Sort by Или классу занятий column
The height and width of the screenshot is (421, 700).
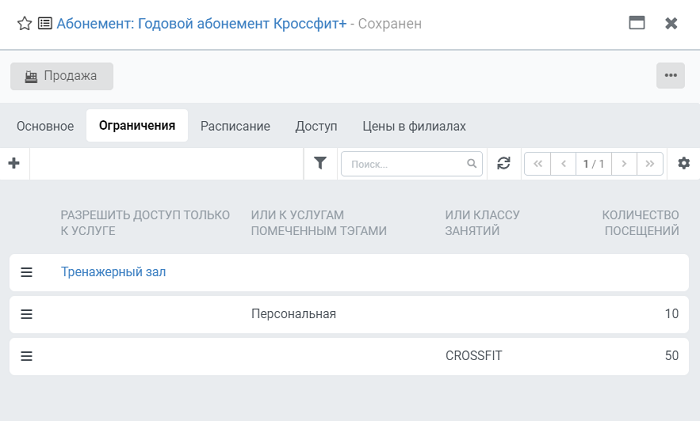pyautogui.click(x=482, y=223)
